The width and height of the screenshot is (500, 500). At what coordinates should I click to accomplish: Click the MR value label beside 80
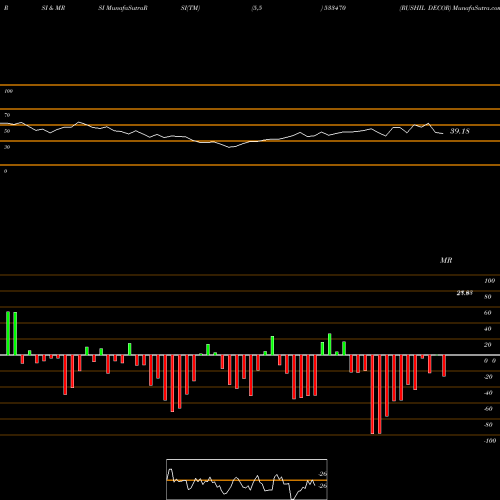(x=465, y=293)
